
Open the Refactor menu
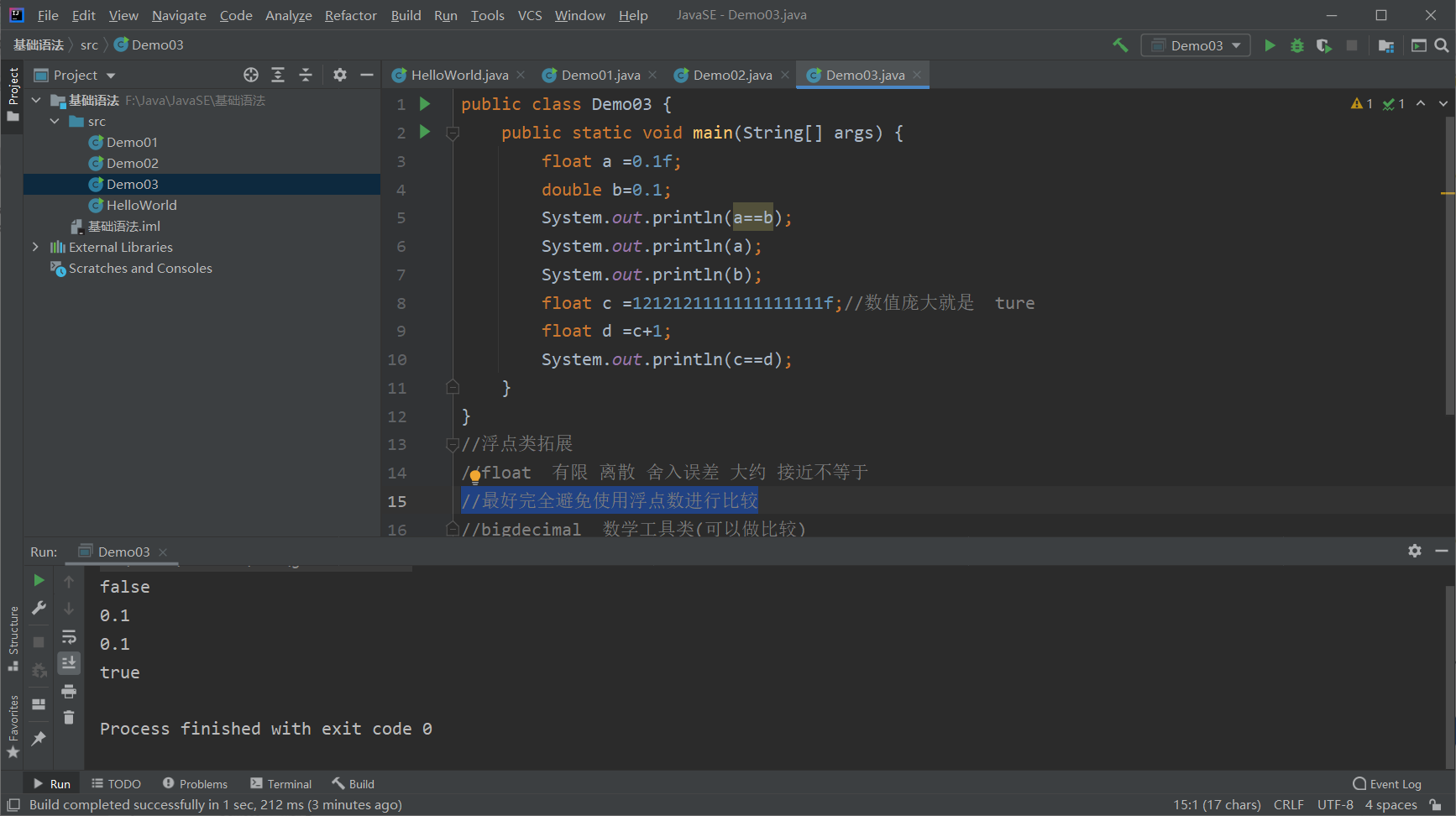(350, 15)
